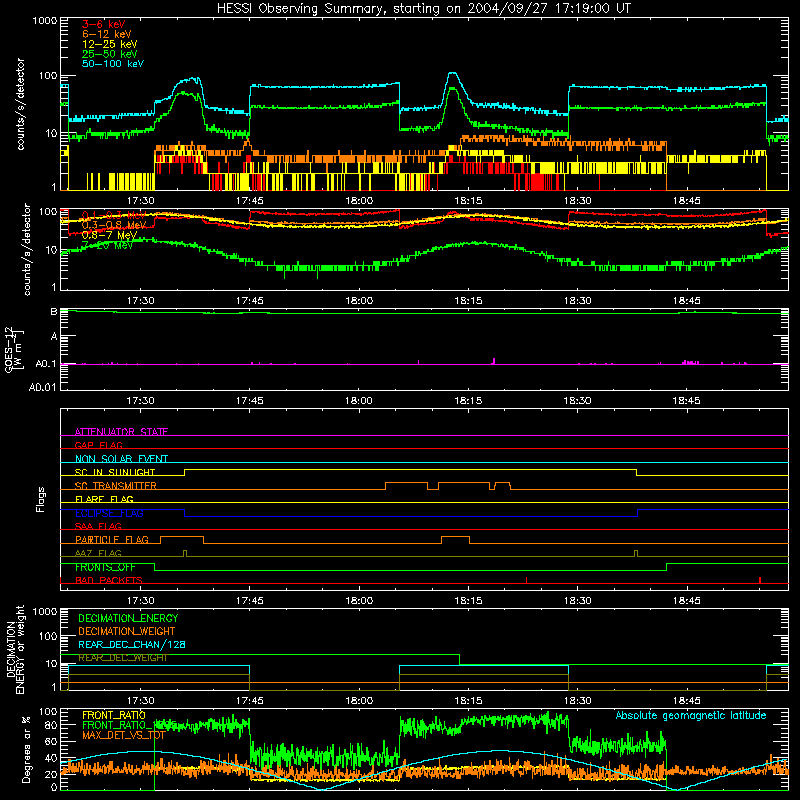Select the ECLIPSE_FLAG label
Image resolution: width=800 pixels, height=800 pixels.
[x=109, y=513]
